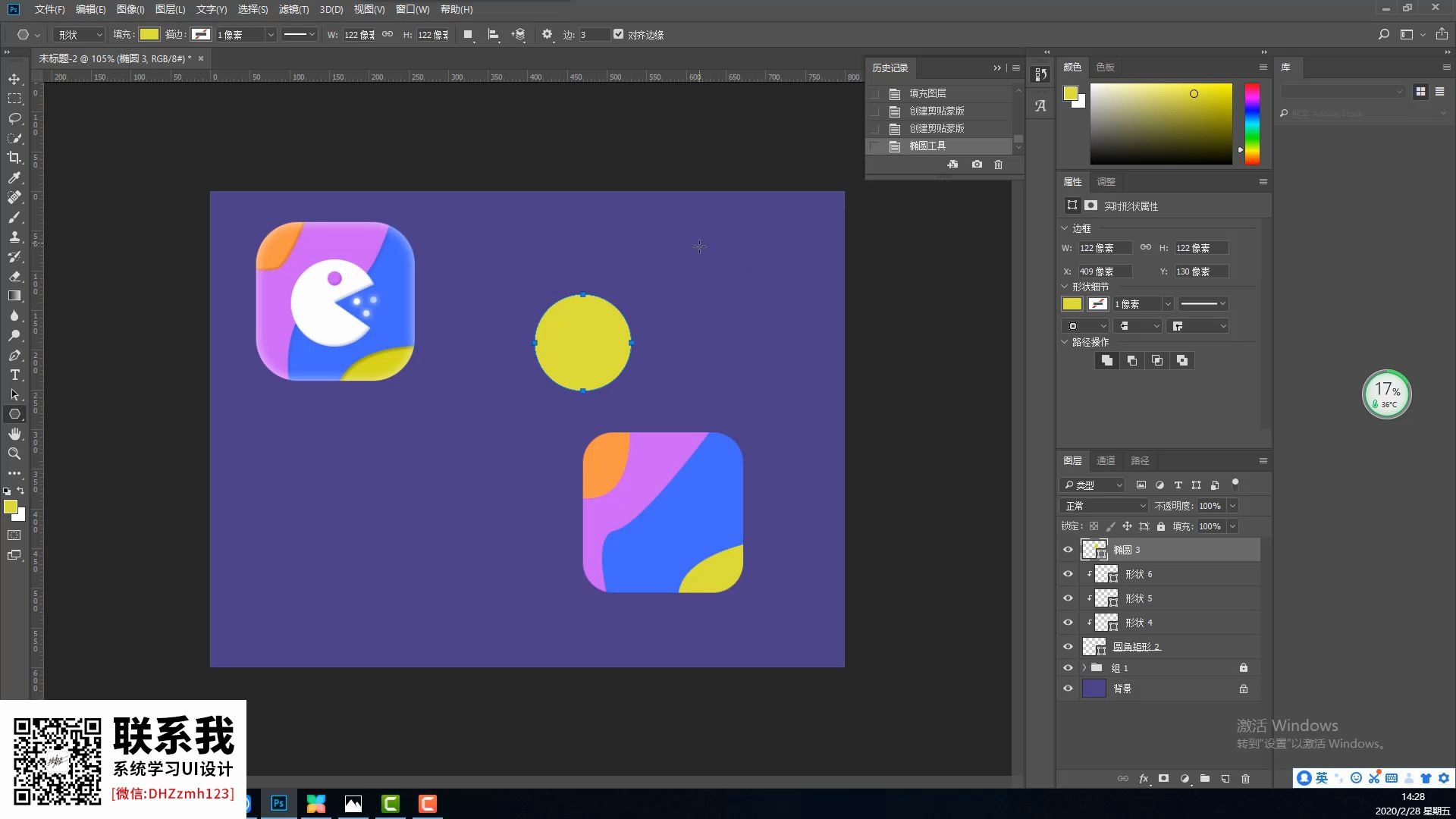Select 填充图层 history state
Screen dimensions: 1456x819
click(927, 93)
